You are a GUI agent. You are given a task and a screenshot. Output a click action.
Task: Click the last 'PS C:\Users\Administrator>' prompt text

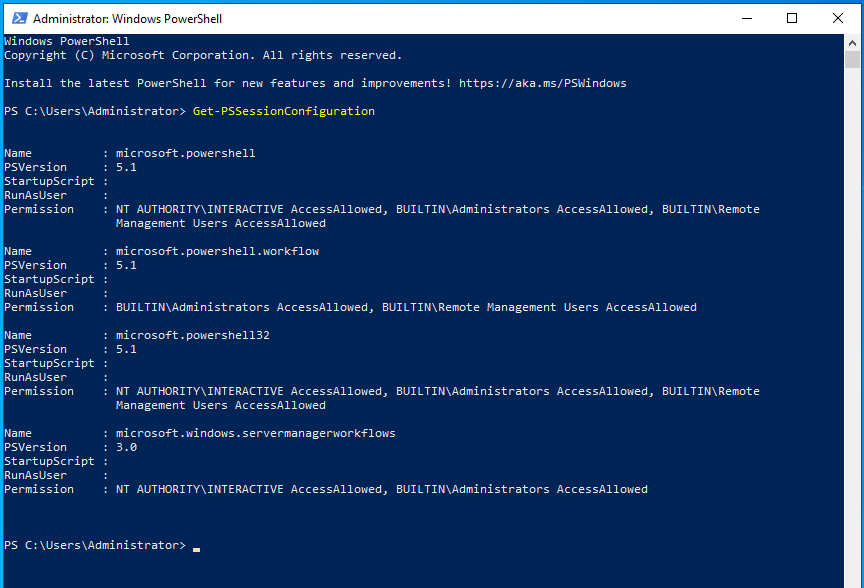point(95,545)
